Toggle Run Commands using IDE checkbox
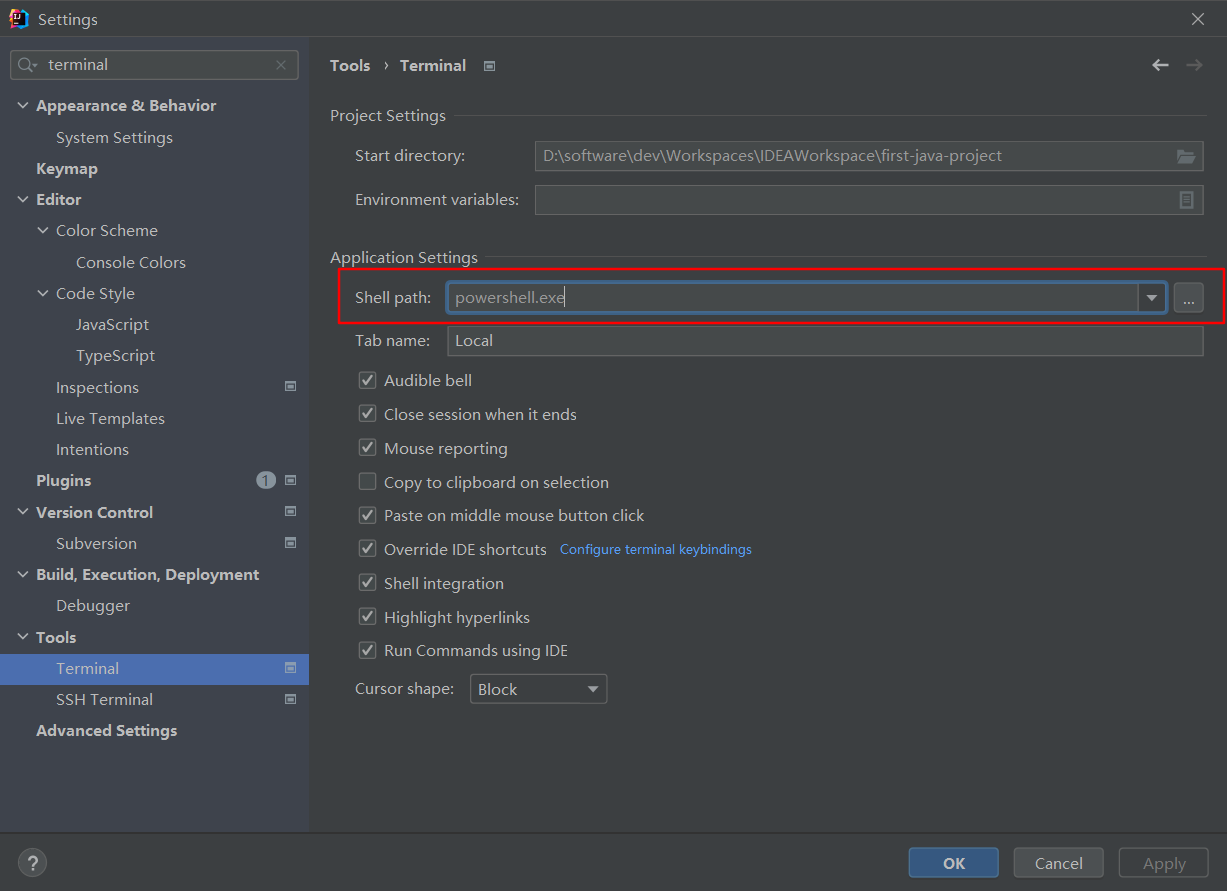Viewport: 1227px width, 891px height. click(367, 650)
